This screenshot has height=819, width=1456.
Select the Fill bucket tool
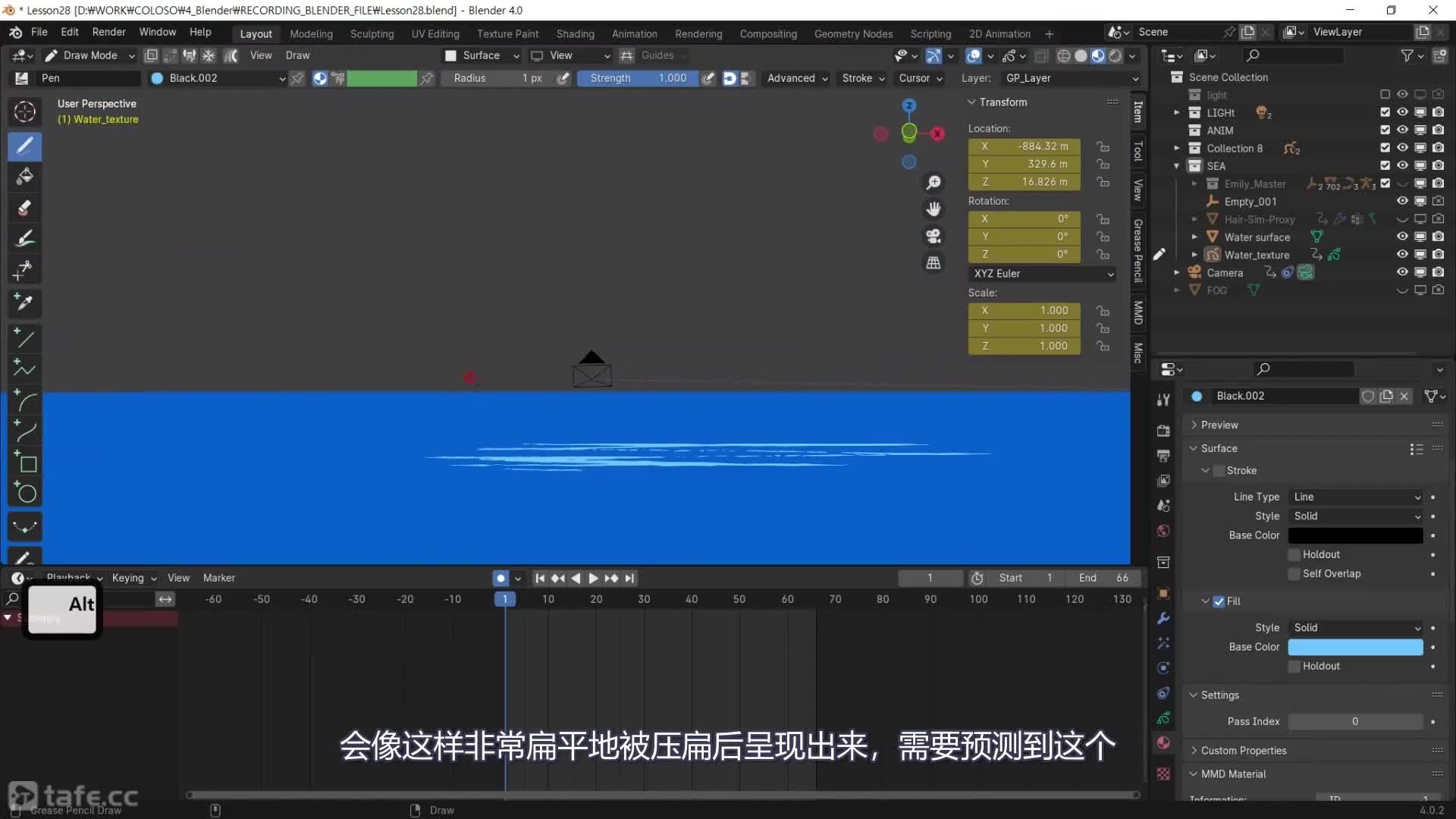(24, 177)
